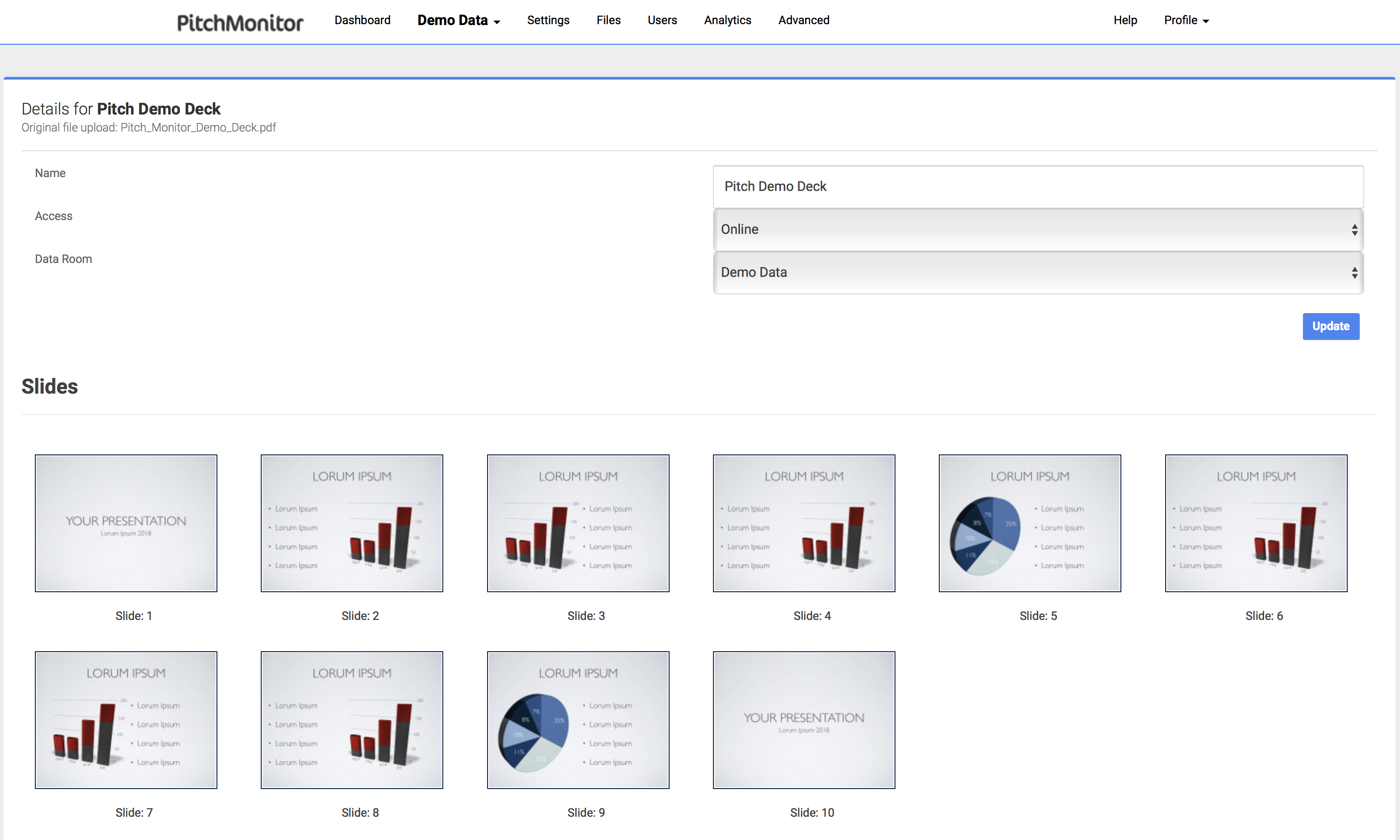
Task: Click the 'Slide: 5' caption text
Action: [x=1038, y=616]
